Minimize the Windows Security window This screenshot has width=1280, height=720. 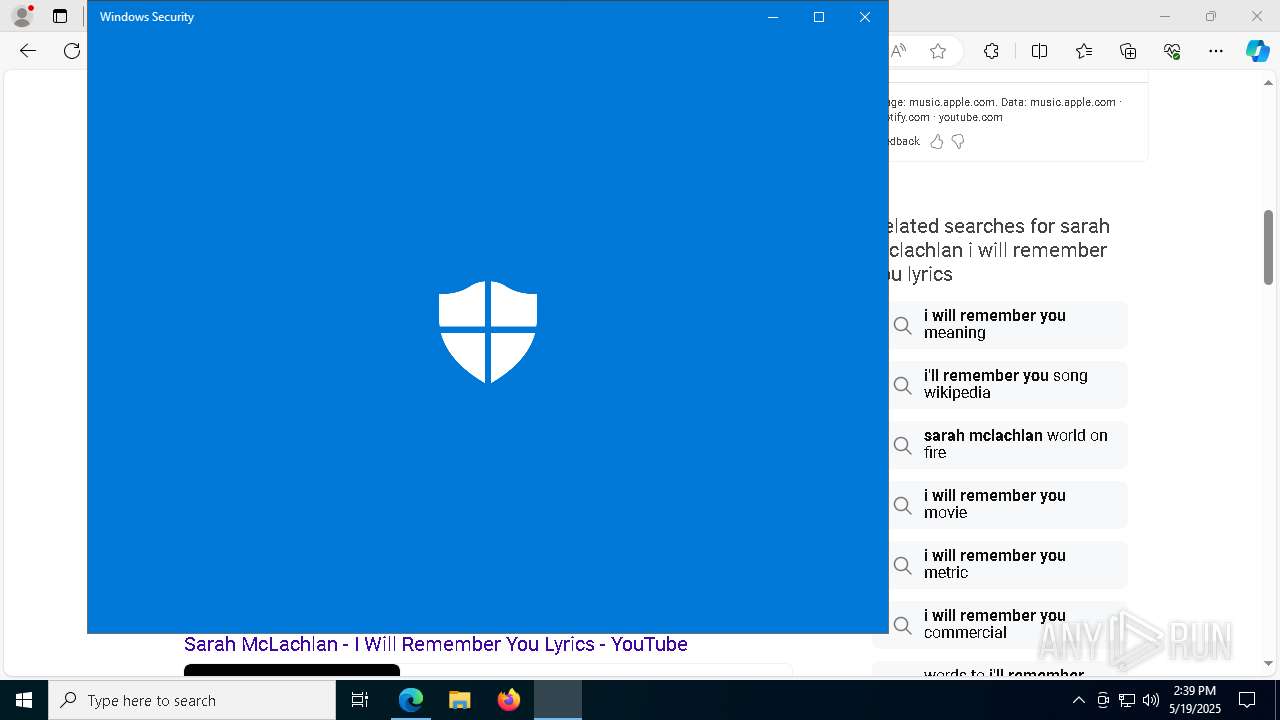click(x=772, y=17)
